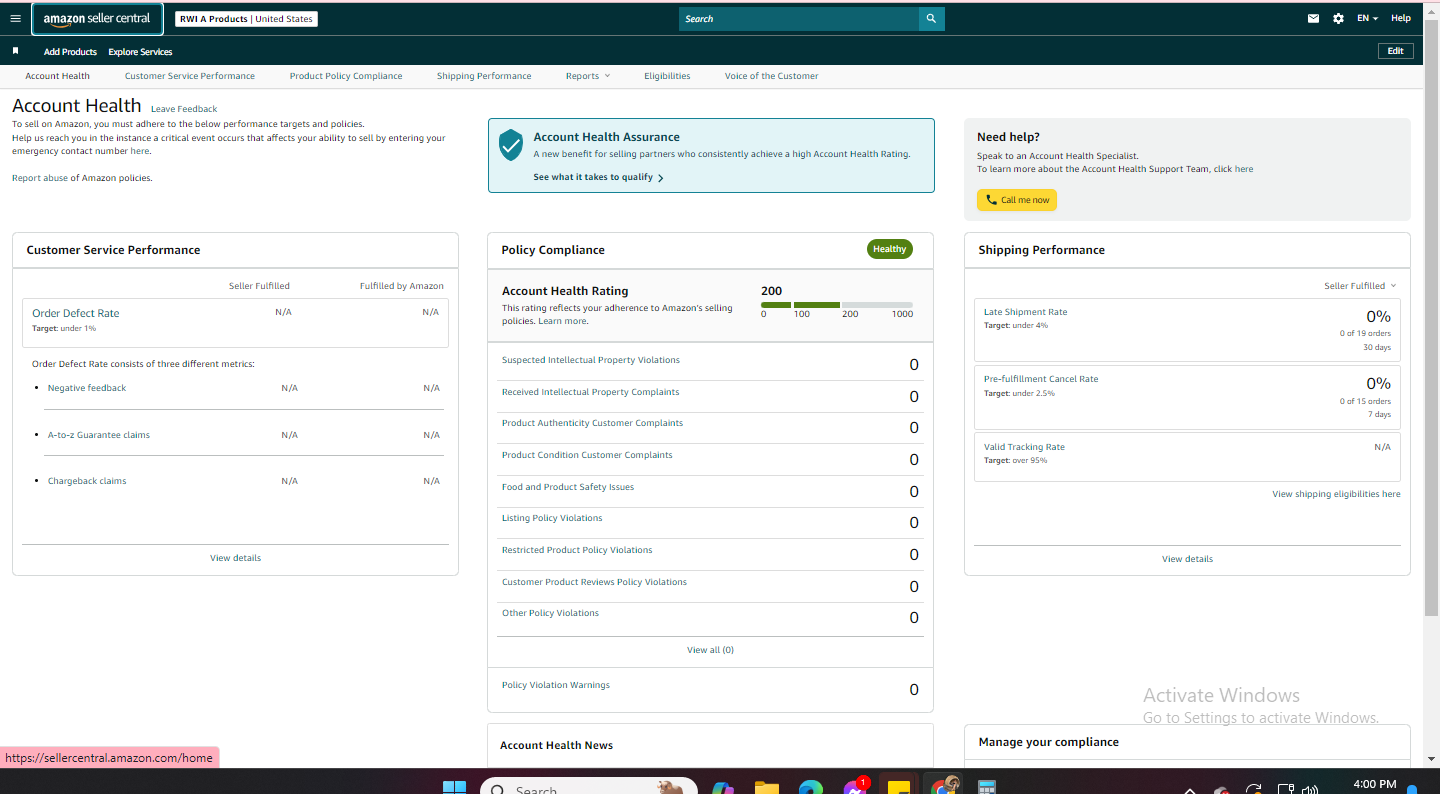This screenshot has height=794, width=1440.
Task: Open Listing Policy Violations row
Action: [710, 522]
